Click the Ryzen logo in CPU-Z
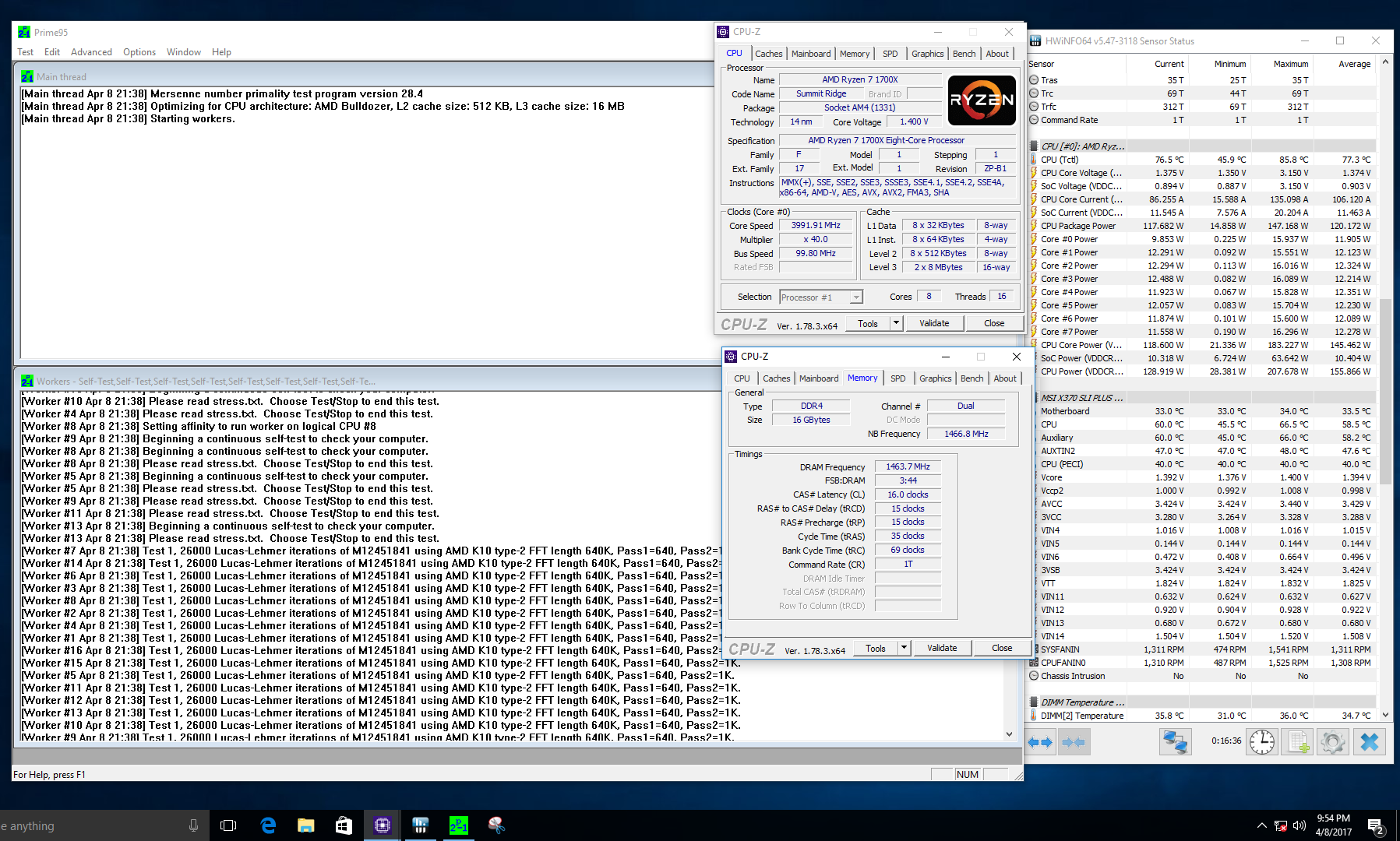 point(982,100)
